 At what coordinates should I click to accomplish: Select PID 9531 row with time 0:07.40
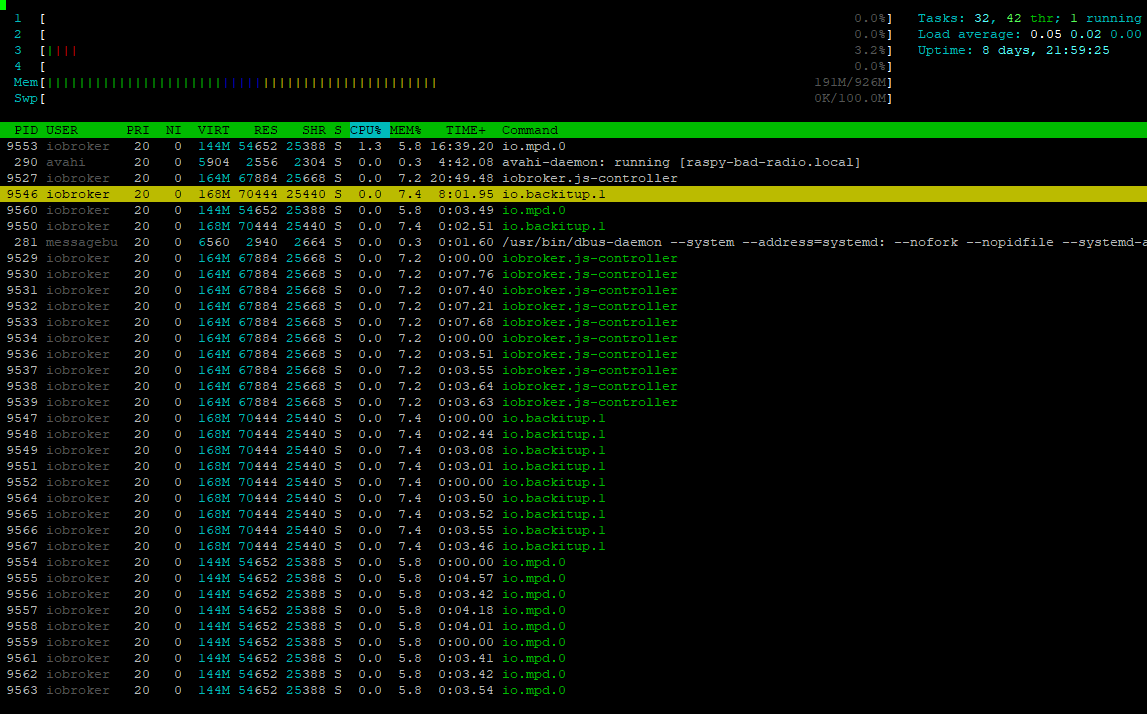[574, 290]
